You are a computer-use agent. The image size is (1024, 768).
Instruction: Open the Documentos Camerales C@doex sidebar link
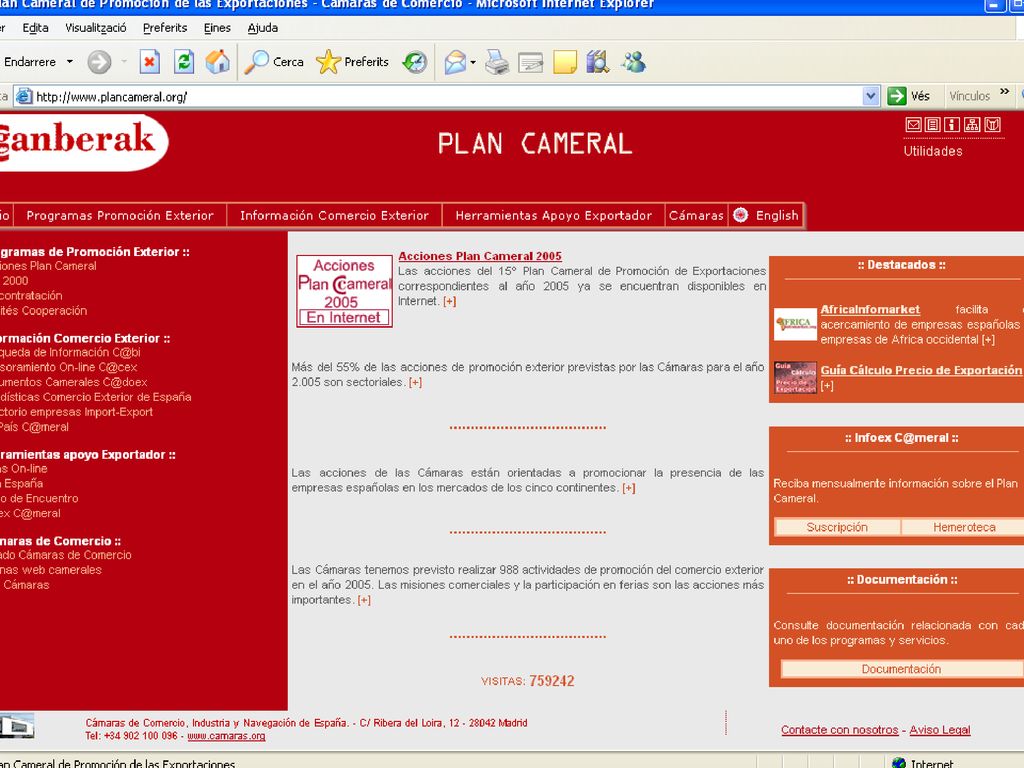(x=74, y=382)
